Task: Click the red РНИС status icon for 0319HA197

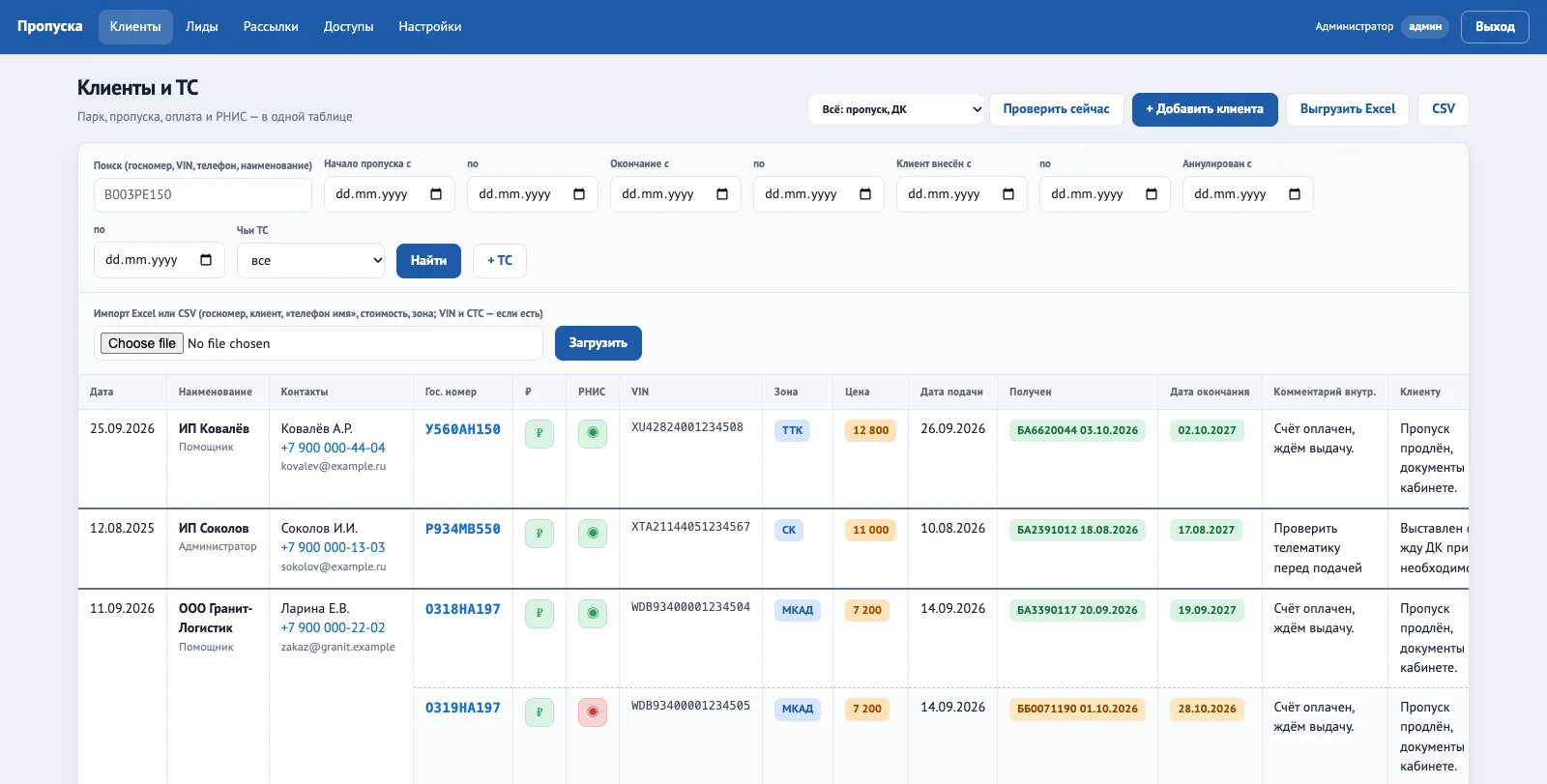Action: pos(593,711)
